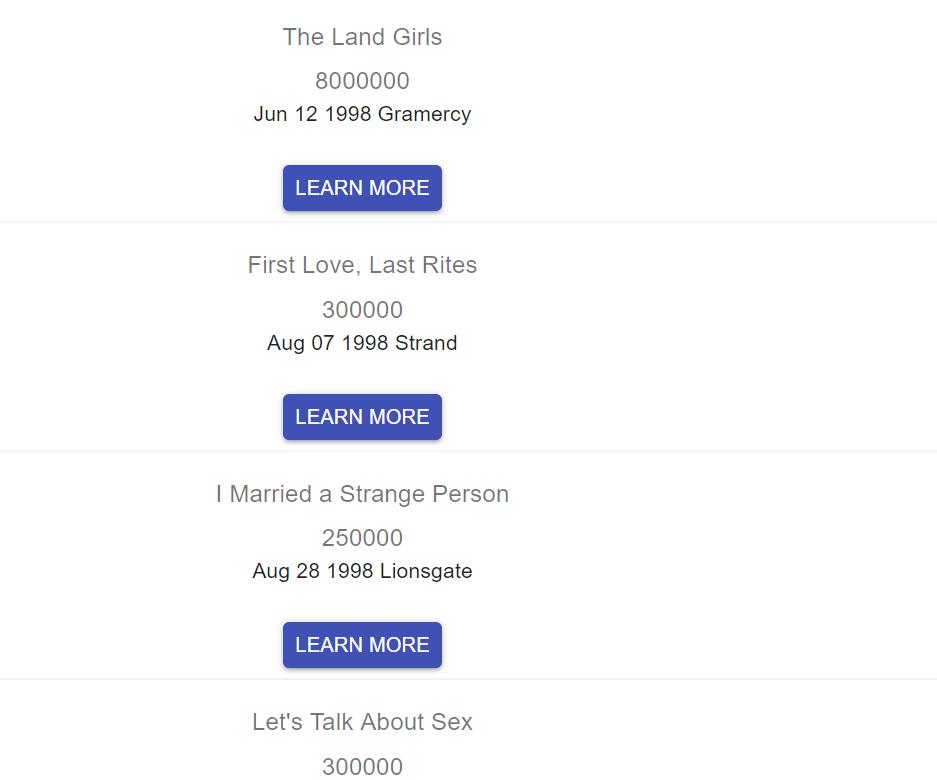Click the 300000 budget under First Love, Last Rites
The image size is (937, 780).
coord(362,310)
